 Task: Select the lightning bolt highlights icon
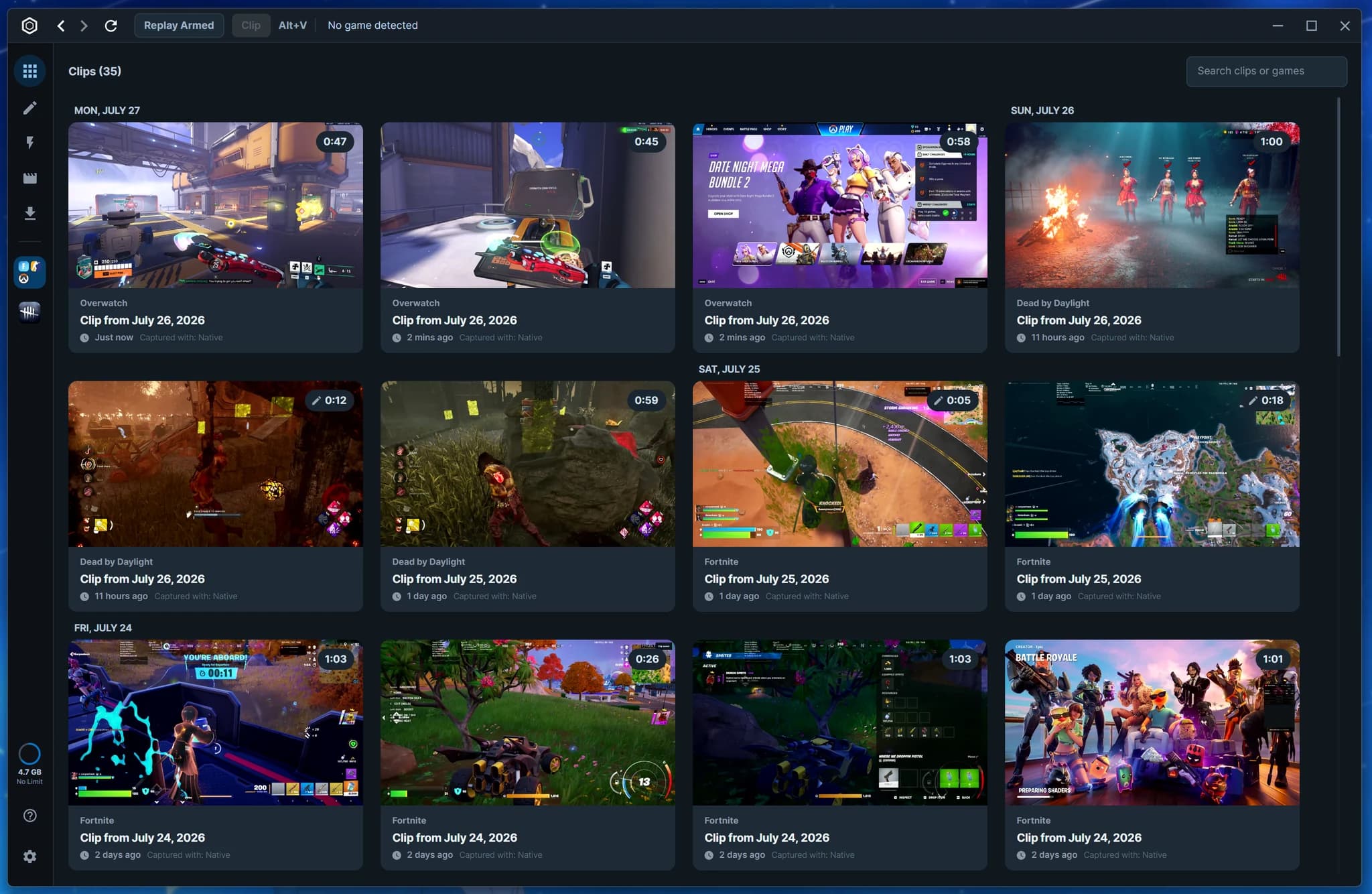pyautogui.click(x=29, y=143)
